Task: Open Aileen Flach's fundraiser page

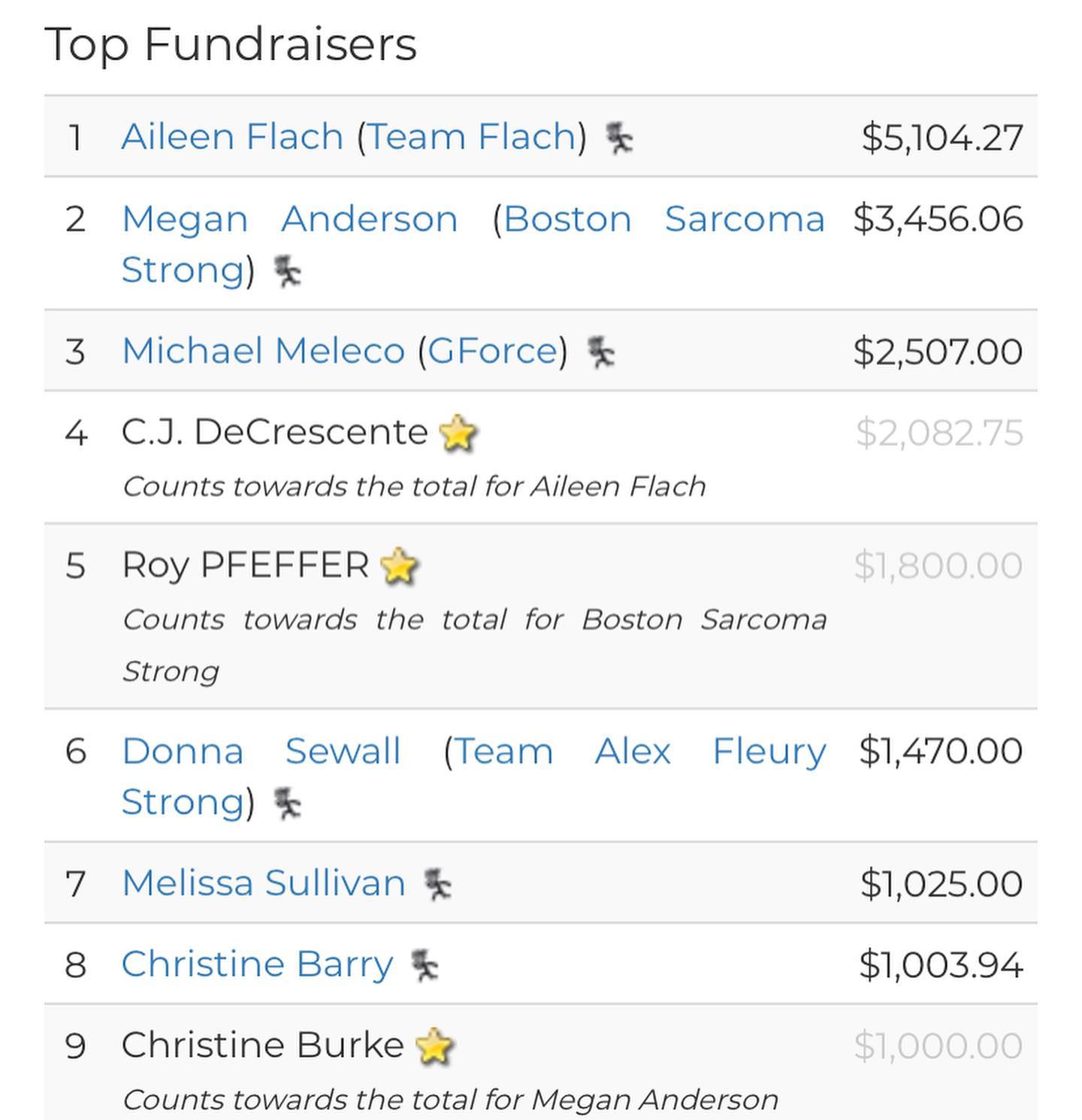Action: (x=232, y=137)
